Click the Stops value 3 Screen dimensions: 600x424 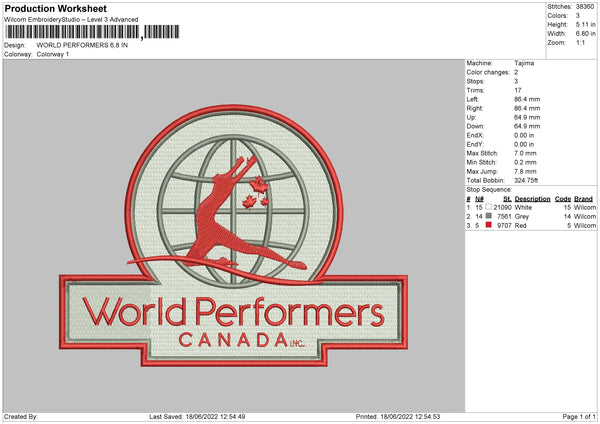coord(516,81)
